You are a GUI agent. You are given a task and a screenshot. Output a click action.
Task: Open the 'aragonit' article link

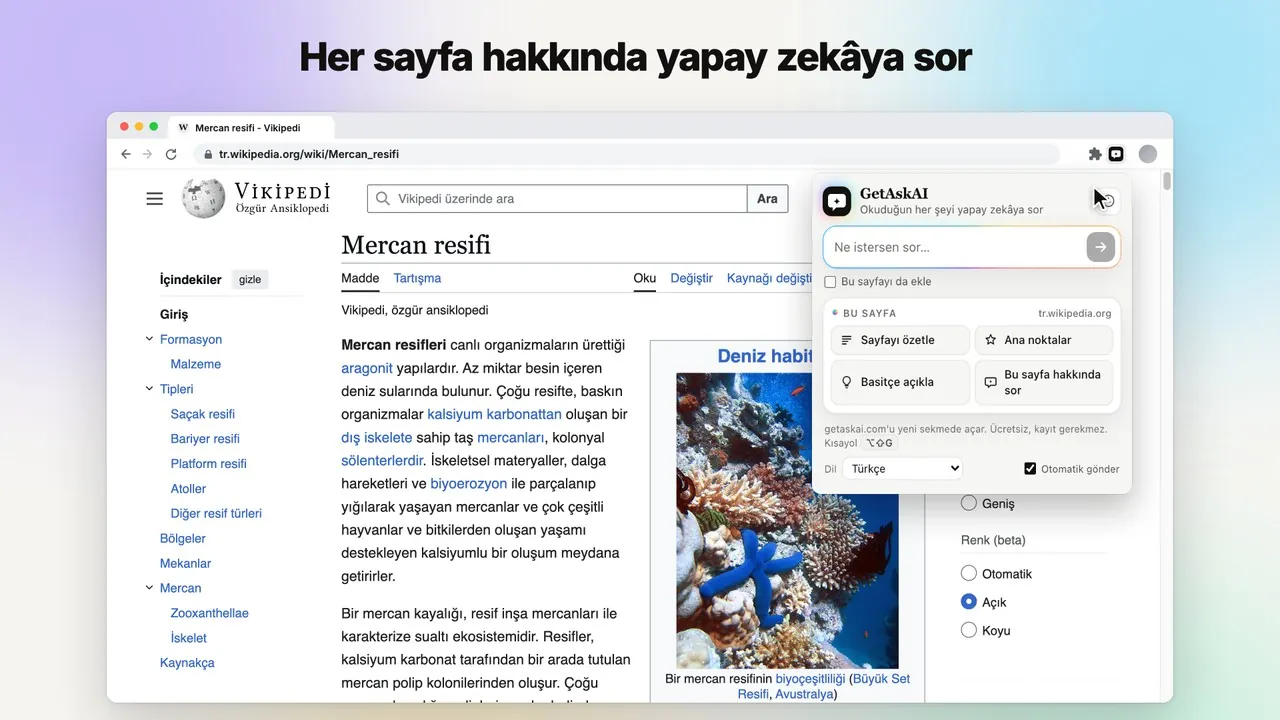coord(367,368)
